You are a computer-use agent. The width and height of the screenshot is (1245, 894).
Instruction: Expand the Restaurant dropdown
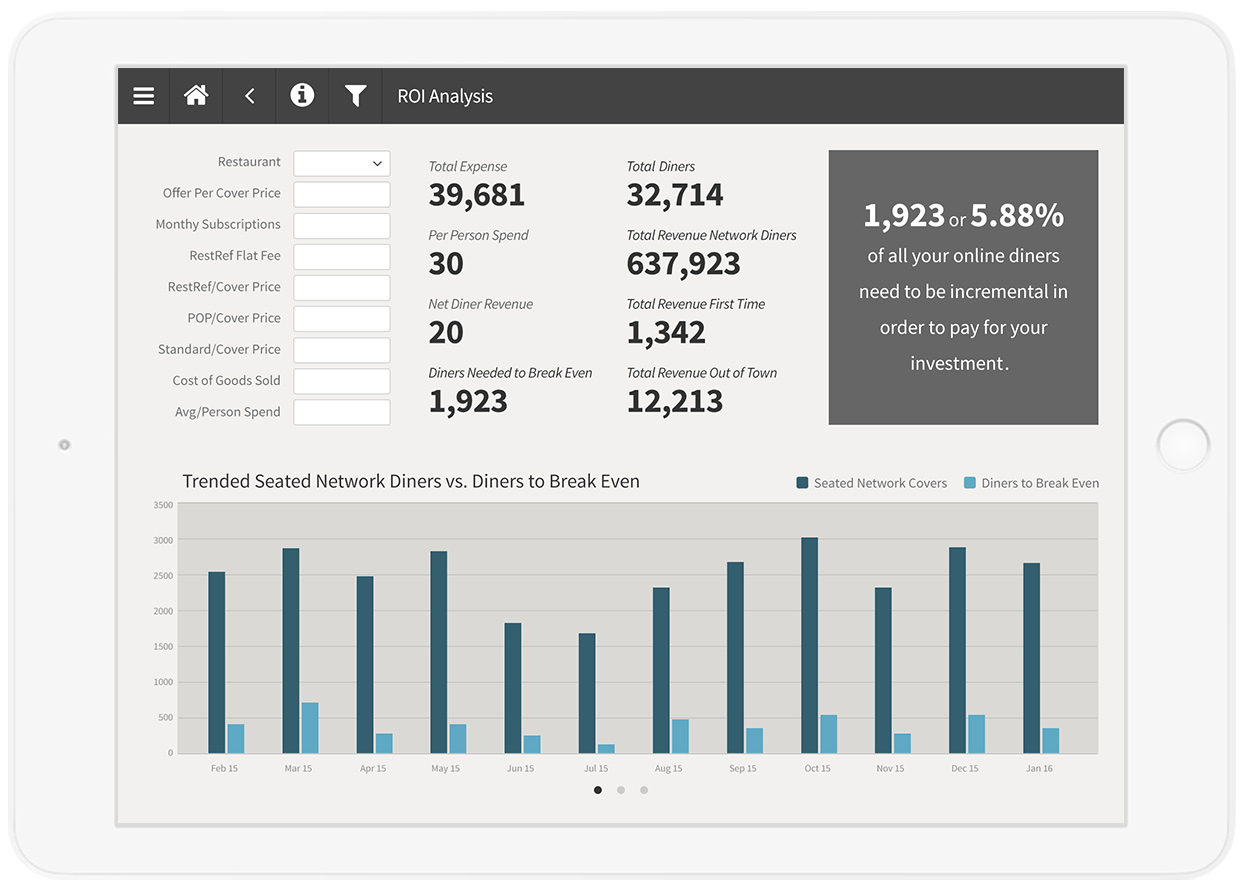point(342,163)
